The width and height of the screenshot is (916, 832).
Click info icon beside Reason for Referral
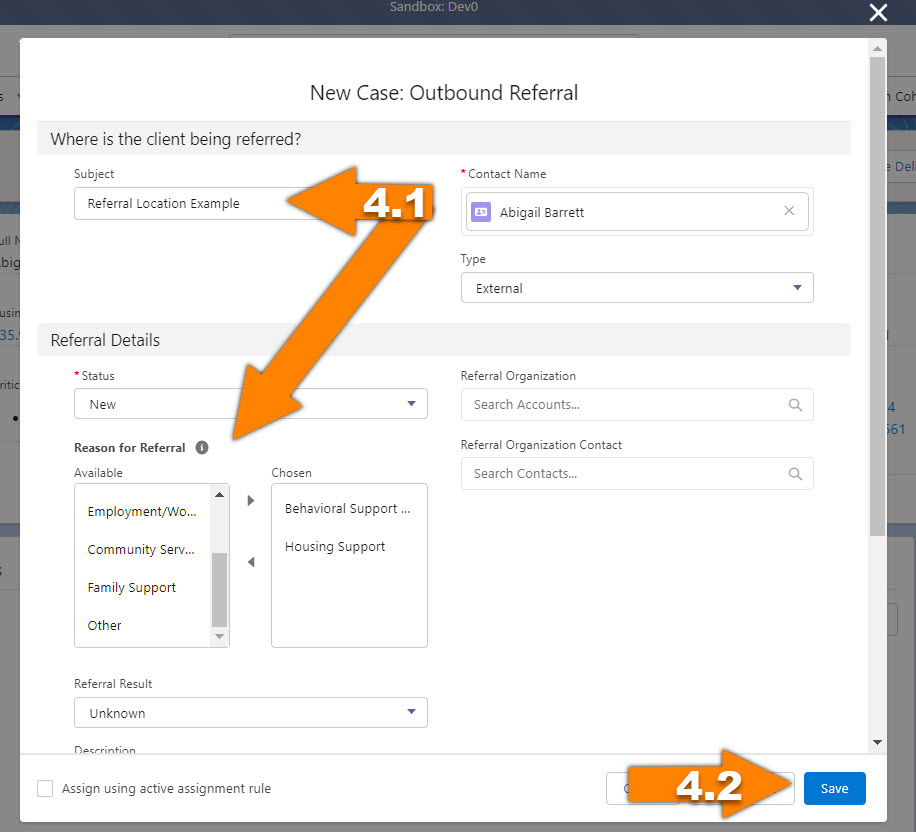point(202,447)
